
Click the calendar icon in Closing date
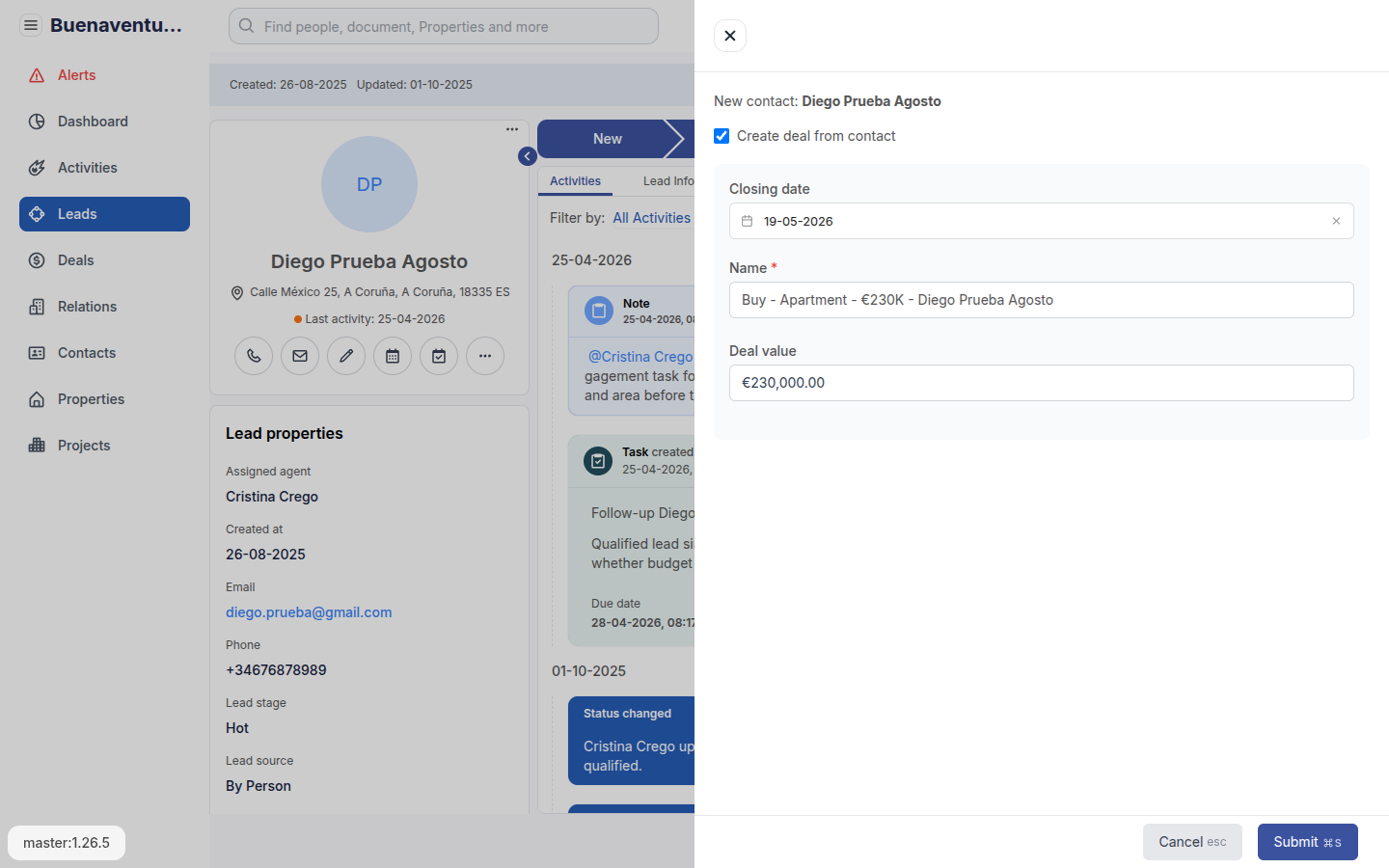(x=747, y=221)
